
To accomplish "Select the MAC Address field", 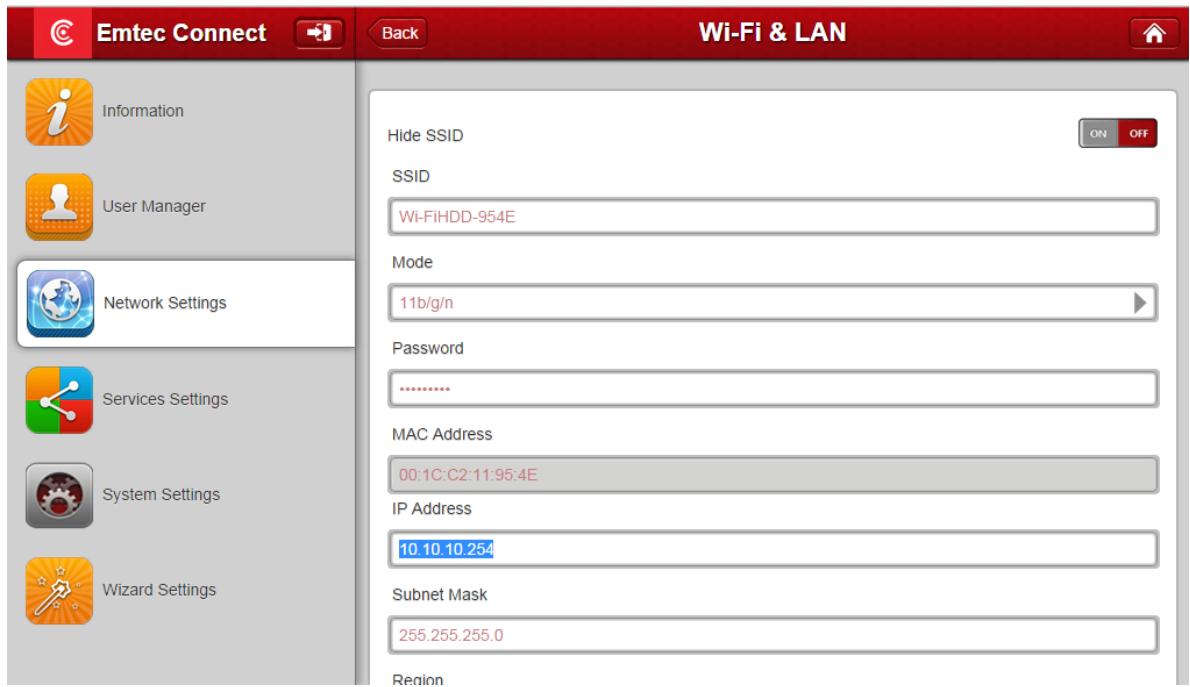I will click(773, 474).
